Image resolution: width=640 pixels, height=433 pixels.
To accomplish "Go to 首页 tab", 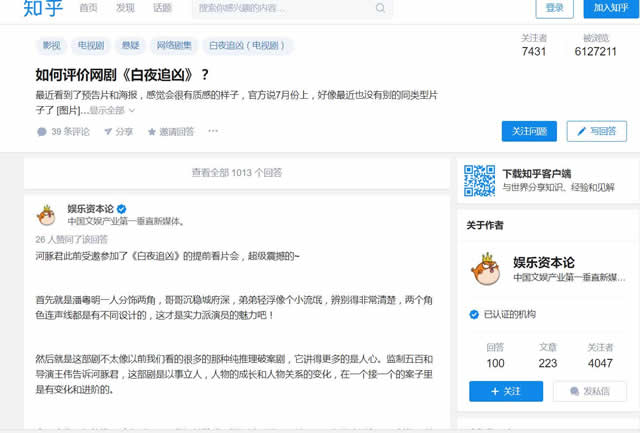I will click(89, 8).
